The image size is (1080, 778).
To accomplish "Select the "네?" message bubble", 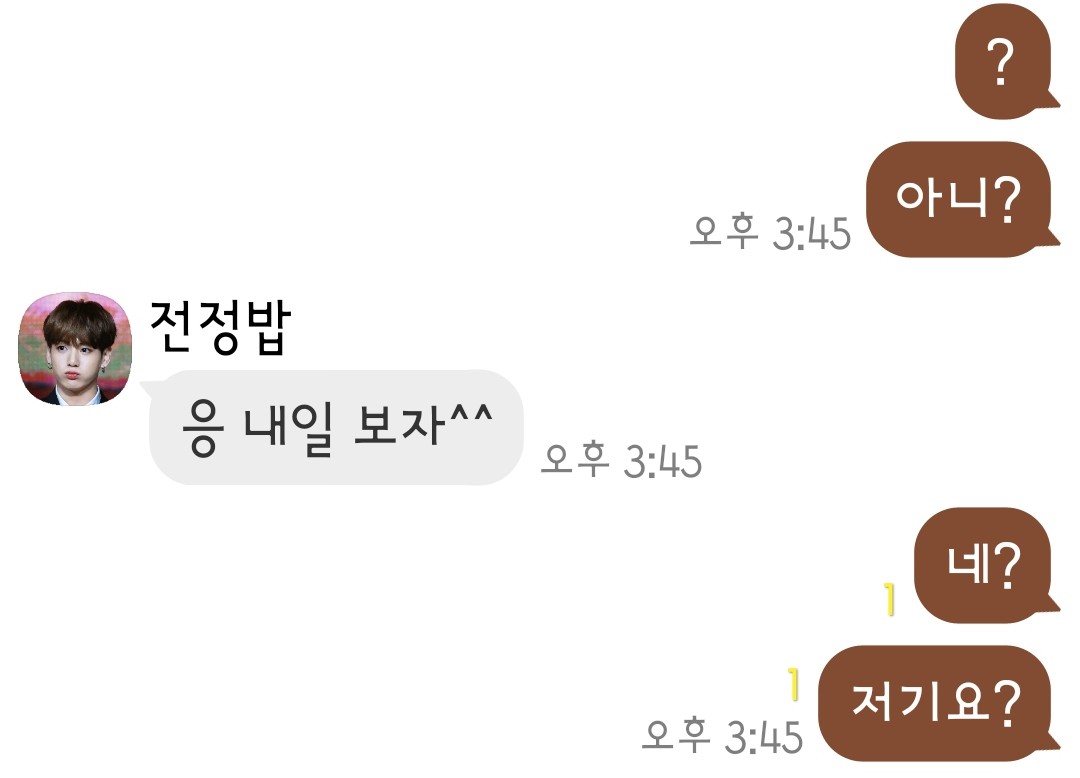I will tap(982, 565).
